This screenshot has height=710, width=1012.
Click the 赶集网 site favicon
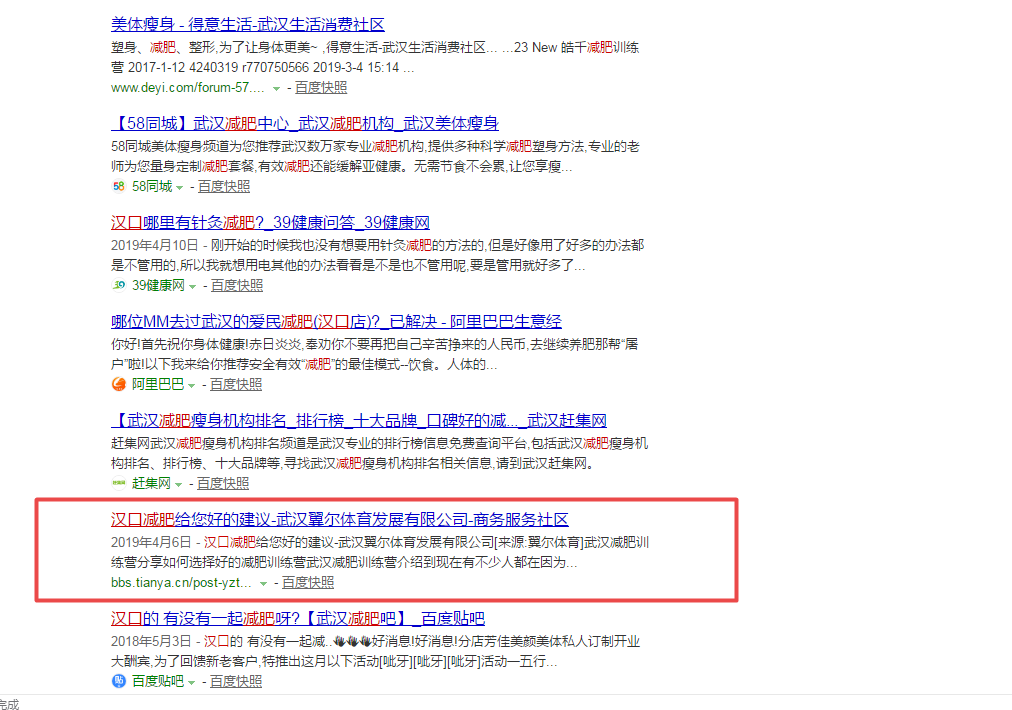(119, 483)
